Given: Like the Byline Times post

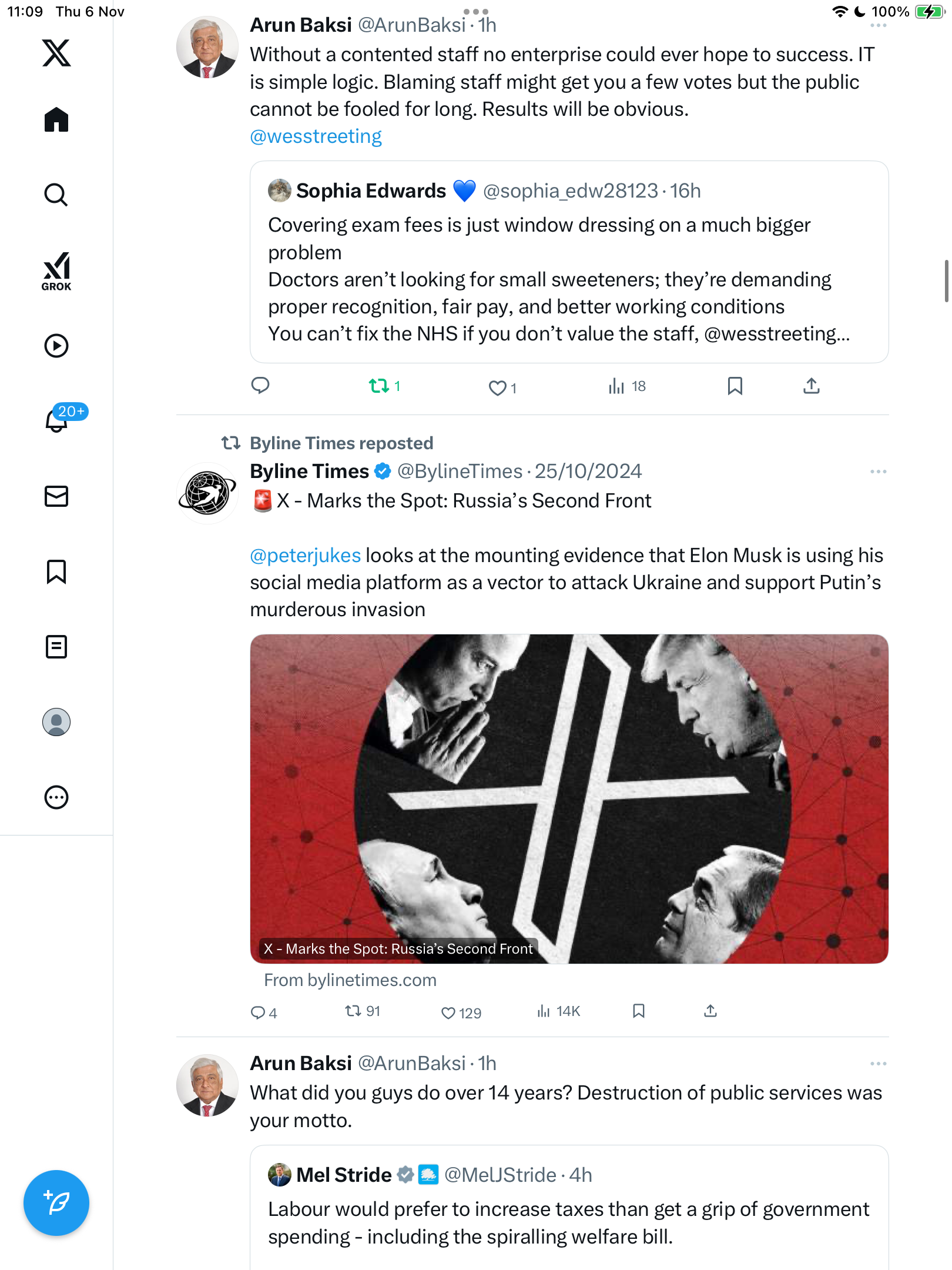Looking at the screenshot, I should coord(448,1012).
